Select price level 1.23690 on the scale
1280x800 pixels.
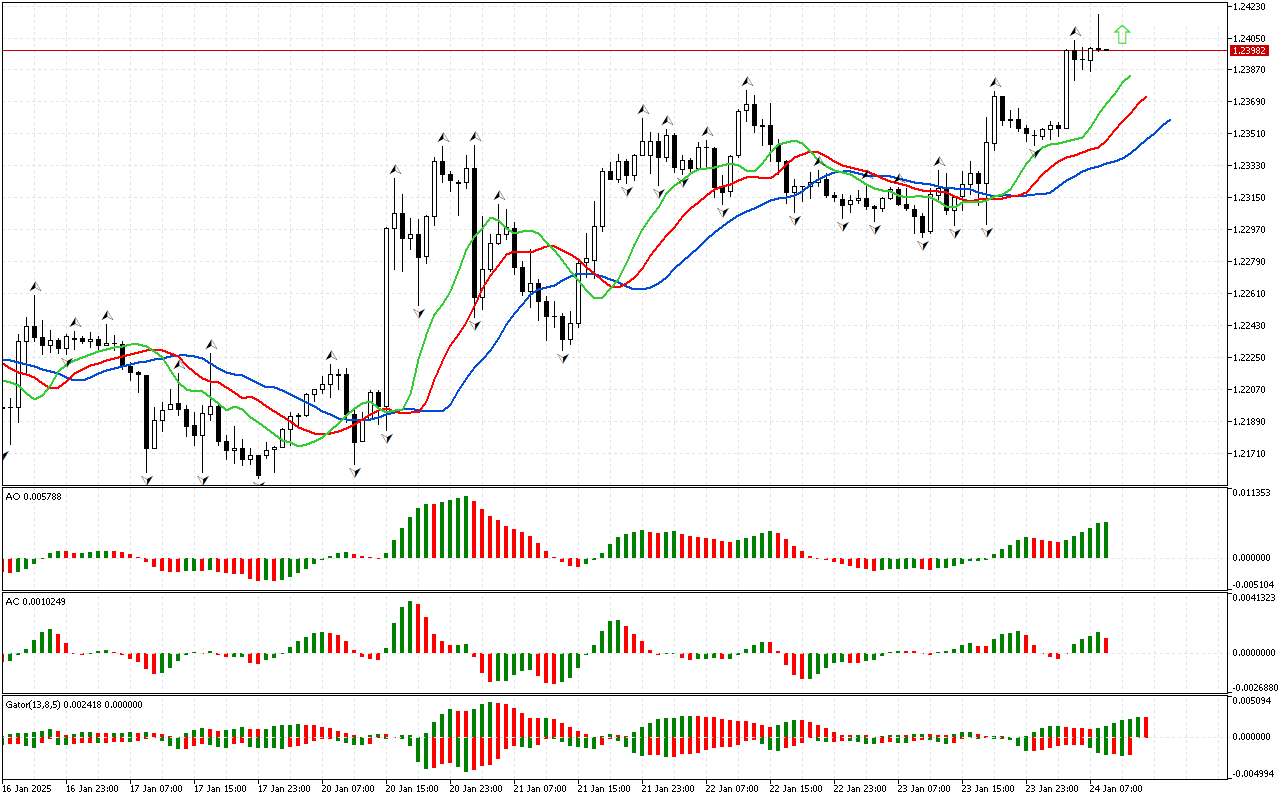(1248, 101)
